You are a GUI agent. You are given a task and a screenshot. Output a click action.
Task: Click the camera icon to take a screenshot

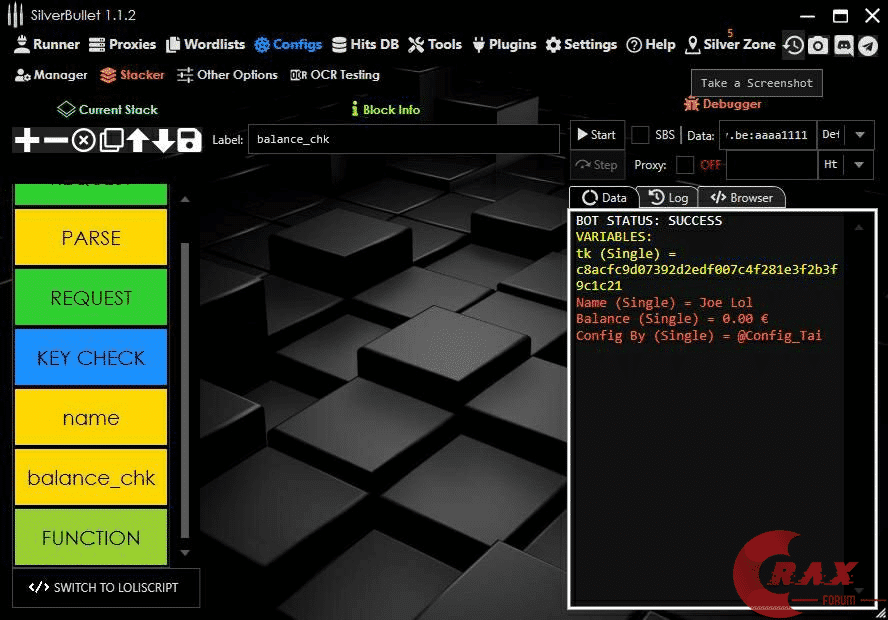[818, 45]
